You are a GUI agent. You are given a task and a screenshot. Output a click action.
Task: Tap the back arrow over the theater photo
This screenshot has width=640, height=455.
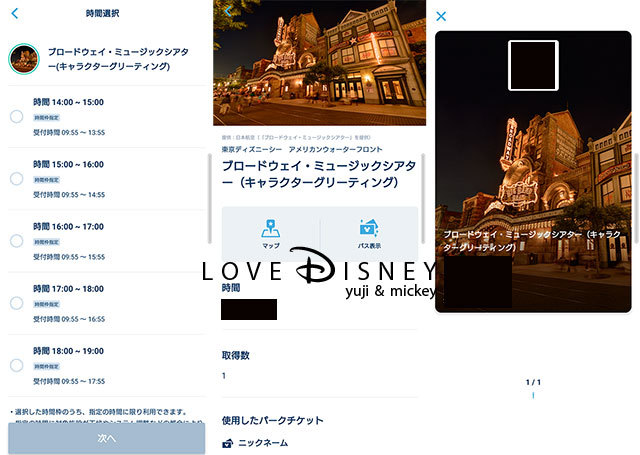228,11
